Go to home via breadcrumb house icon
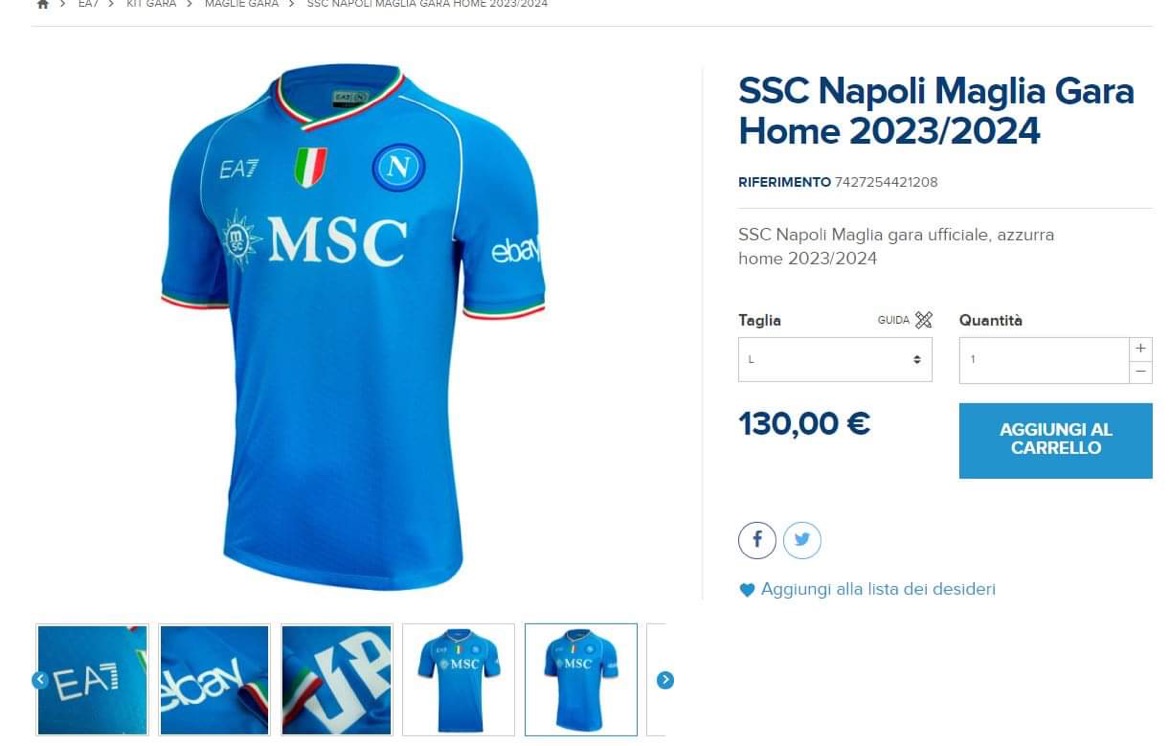The image size is (1170, 746). pos(42,4)
